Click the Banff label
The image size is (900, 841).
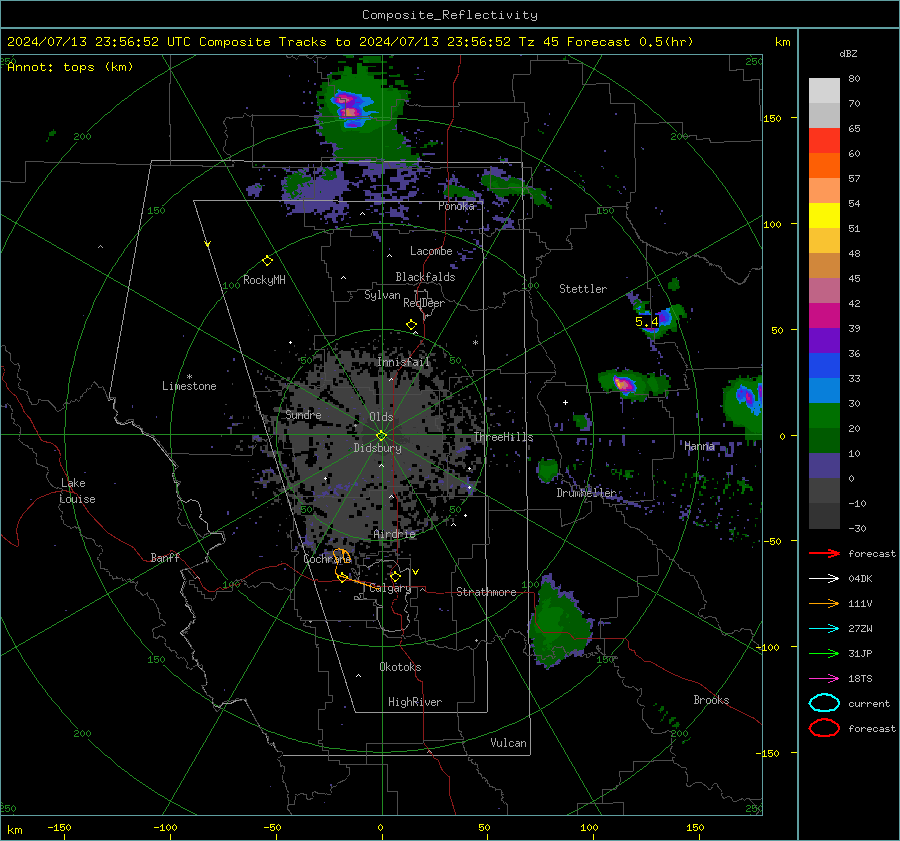click(x=165, y=557)
